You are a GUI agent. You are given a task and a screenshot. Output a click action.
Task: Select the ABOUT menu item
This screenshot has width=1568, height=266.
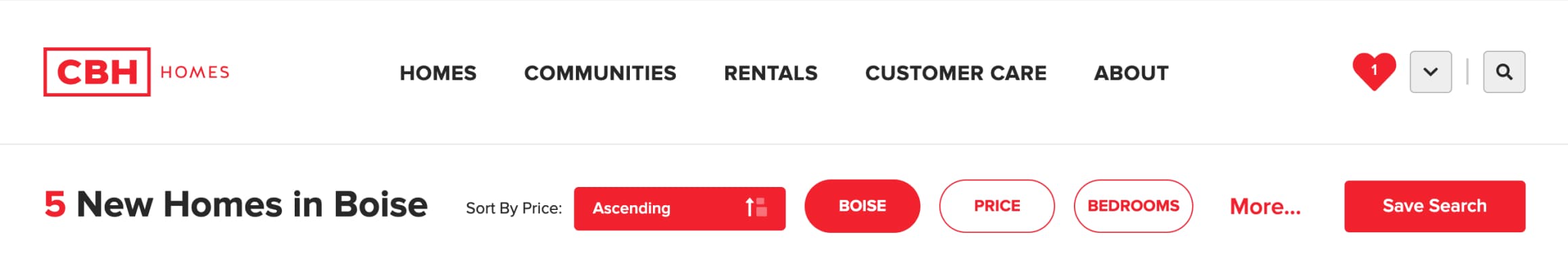click(x=1131, y=73)
